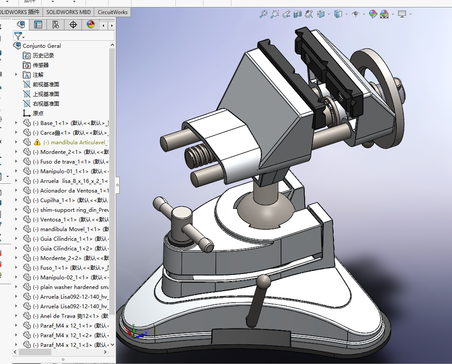Click part icon of Fuso_1<1>
The image size is (452, 364).
(27, 268)
